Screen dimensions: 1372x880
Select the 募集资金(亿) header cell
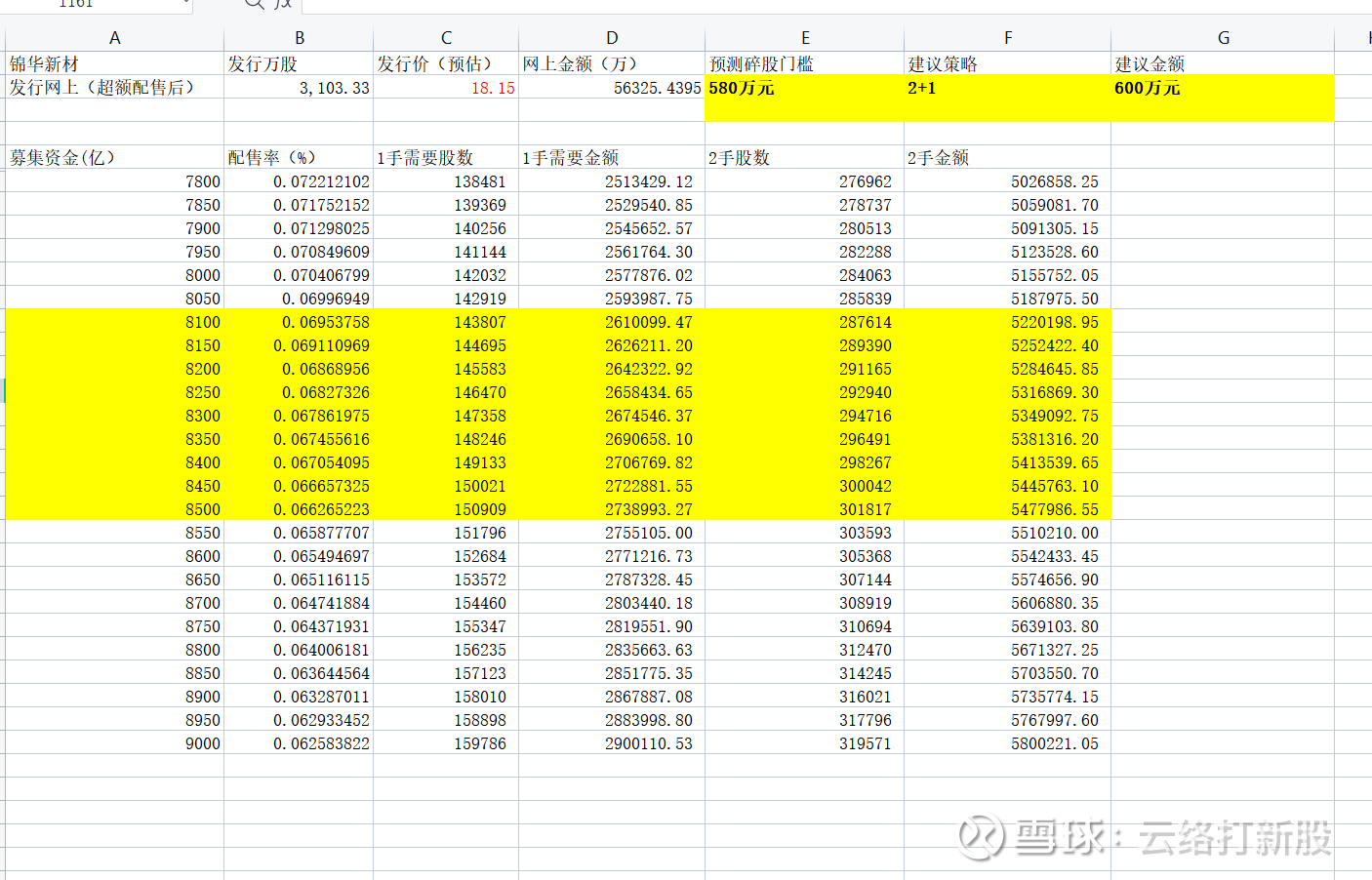[114, 157]
